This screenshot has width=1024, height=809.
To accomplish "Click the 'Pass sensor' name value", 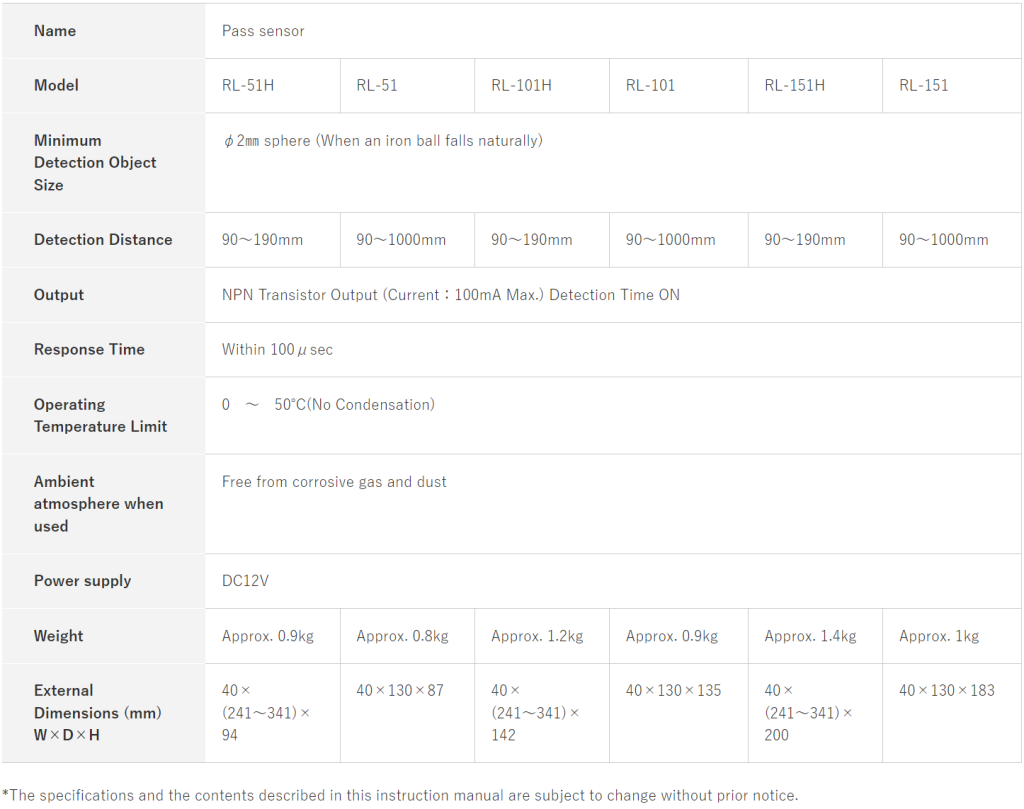I will (x=263, y=31).
